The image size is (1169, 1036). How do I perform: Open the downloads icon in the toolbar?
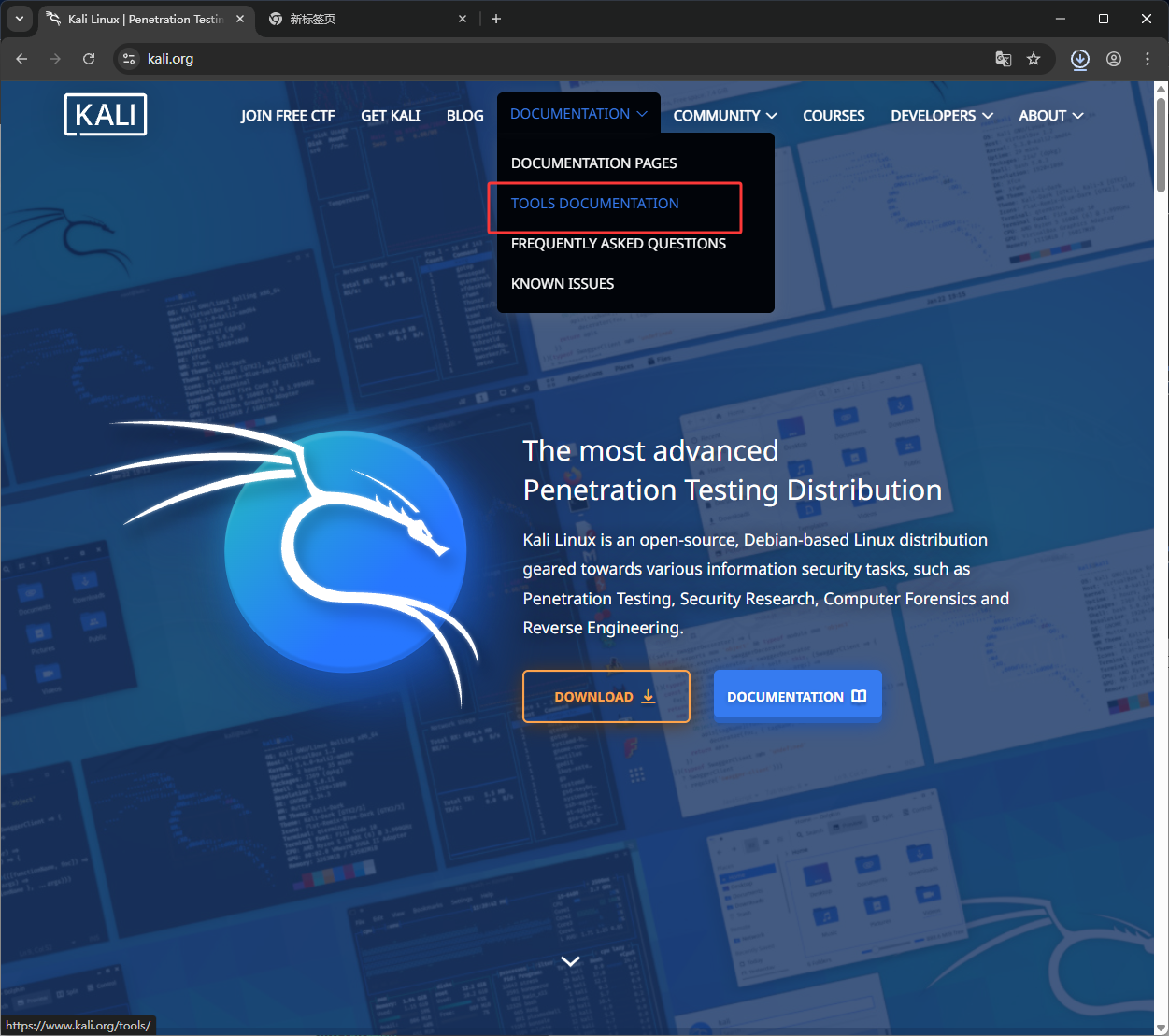(1080, 59)
